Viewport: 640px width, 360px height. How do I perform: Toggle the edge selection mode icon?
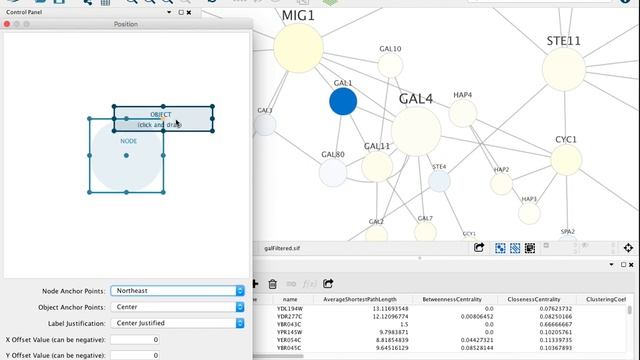coord(515,248)
